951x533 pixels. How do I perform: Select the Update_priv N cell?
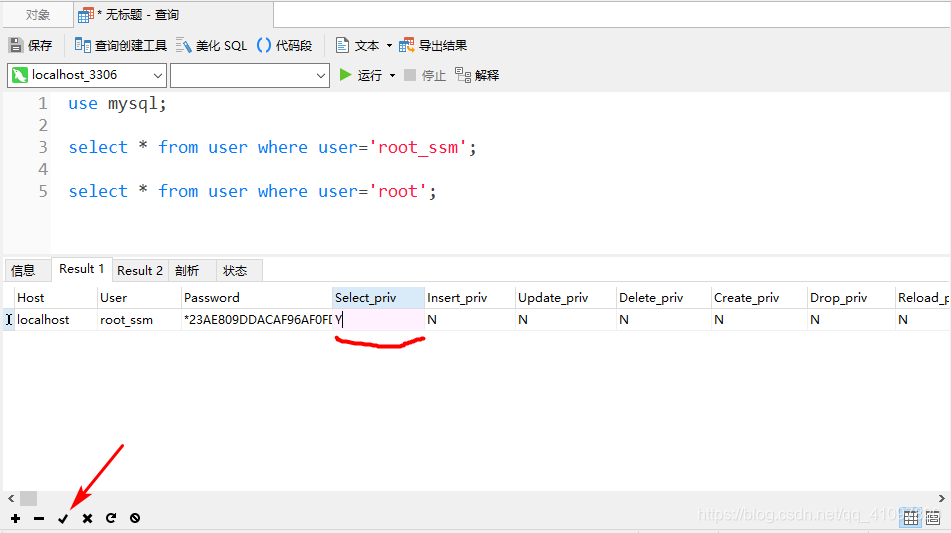coord(566,320)
